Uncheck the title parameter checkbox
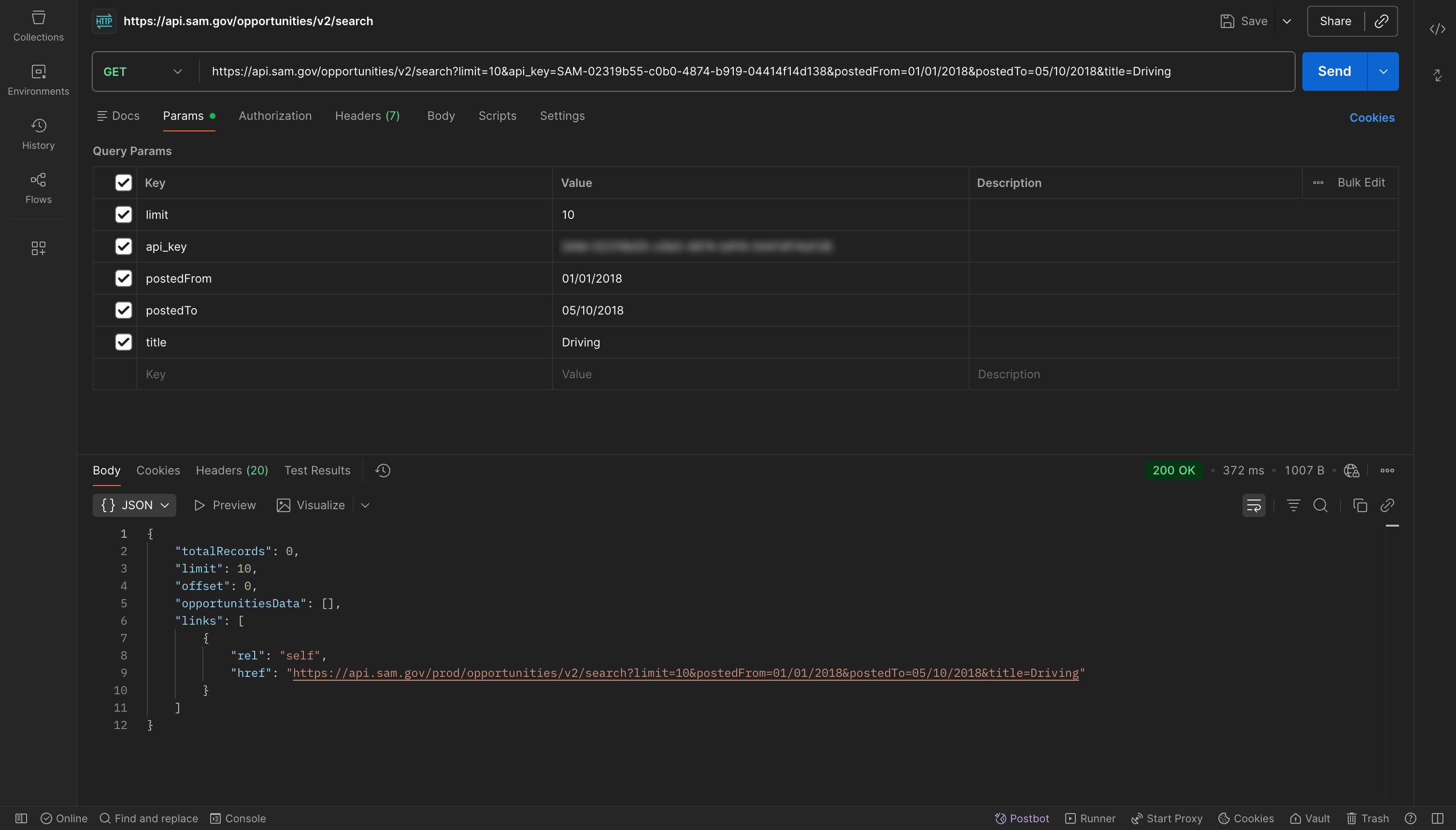 [x=123, y=342]
